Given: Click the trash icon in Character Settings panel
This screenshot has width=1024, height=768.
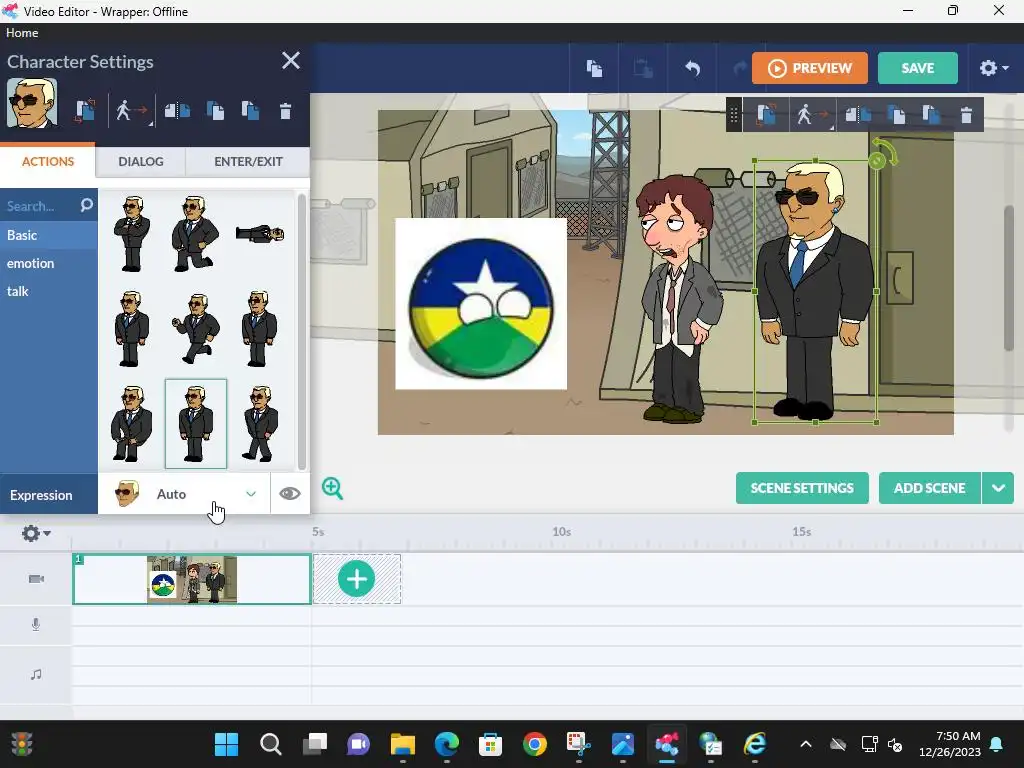Looking at the screenshot, I should point(285,110).
